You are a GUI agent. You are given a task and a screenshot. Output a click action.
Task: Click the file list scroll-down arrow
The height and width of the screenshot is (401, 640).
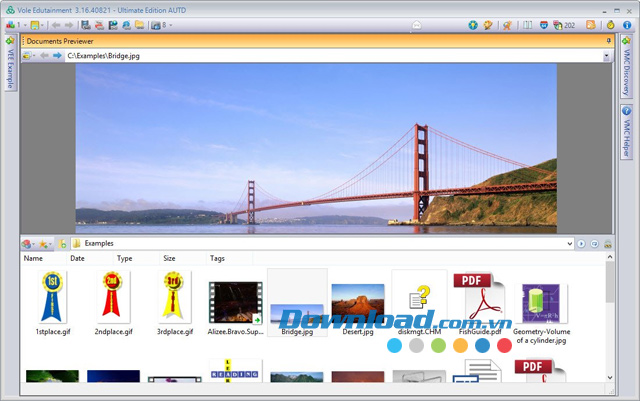click(610, 378)
